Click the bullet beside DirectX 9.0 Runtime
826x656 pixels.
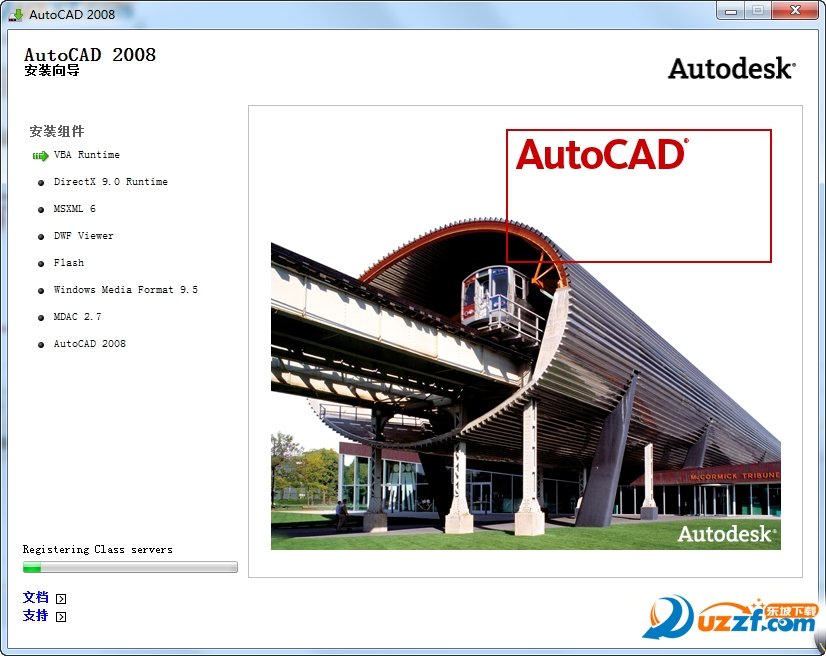41,183
